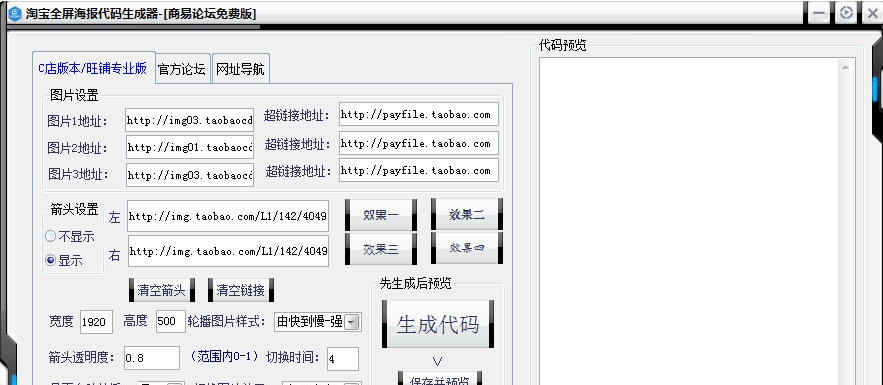Close the poster code generator window
The width and height of the screenshot is (883, 385).
(872, 13)
